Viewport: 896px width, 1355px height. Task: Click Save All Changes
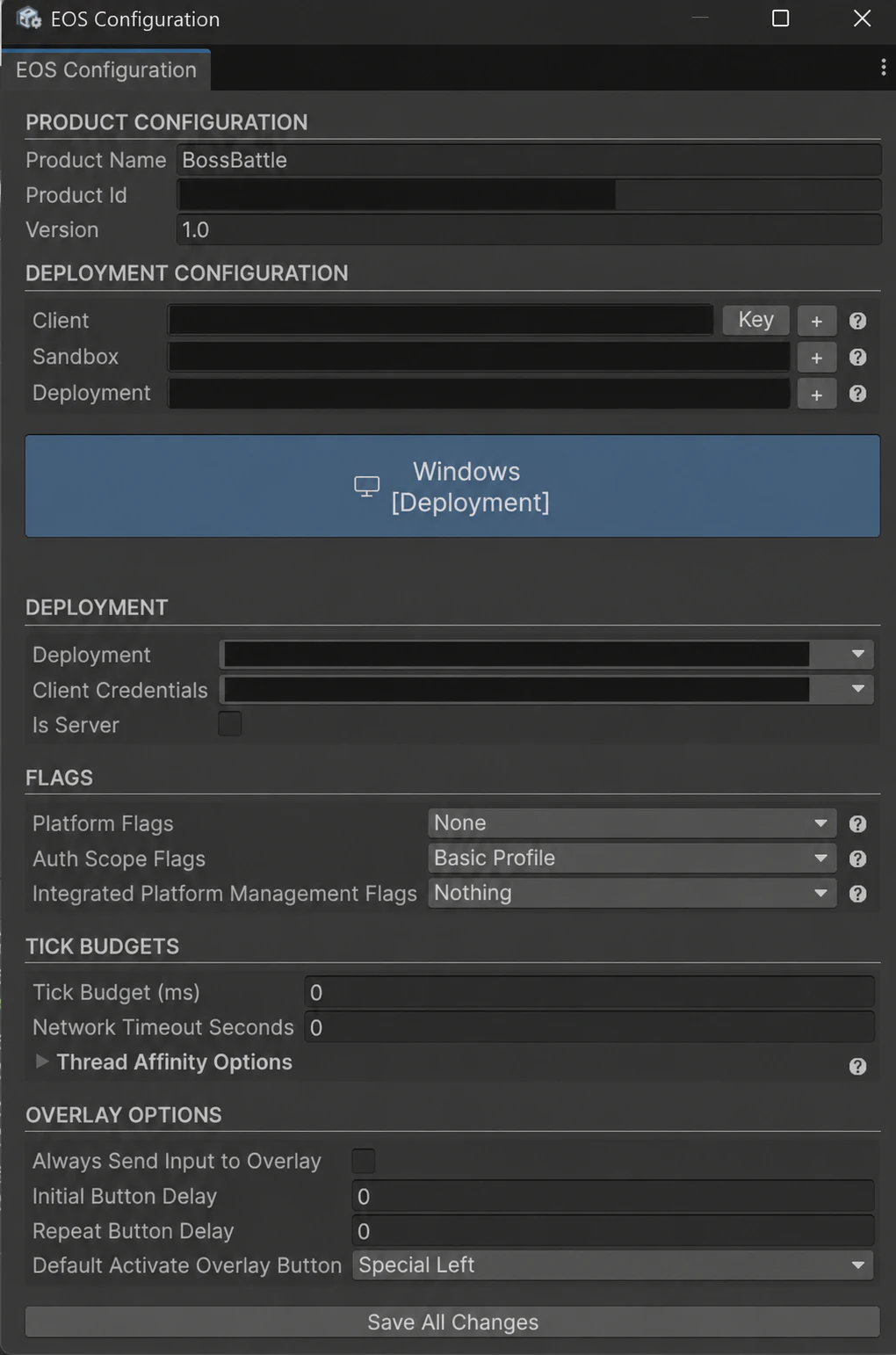click(x=452, y=1322)
